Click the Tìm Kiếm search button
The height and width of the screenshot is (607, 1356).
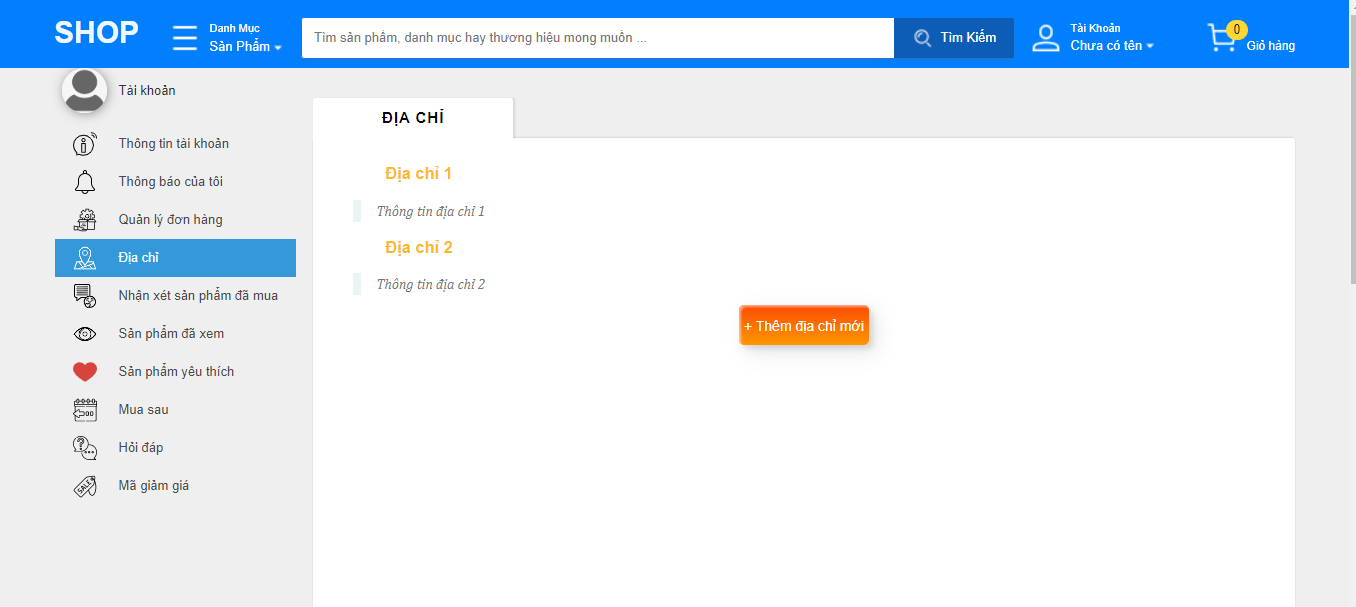[x=954, y=38]
